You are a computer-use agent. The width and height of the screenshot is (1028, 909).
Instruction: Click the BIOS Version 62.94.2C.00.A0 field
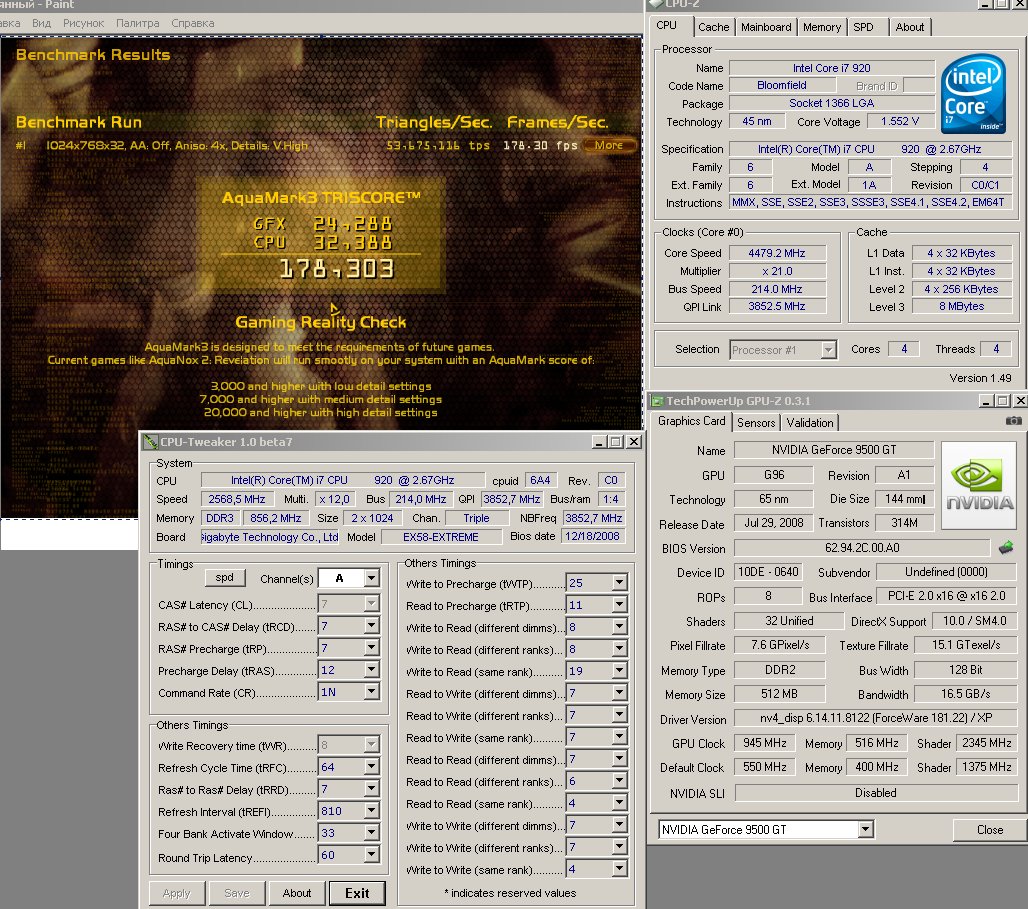tap(861, 548)
